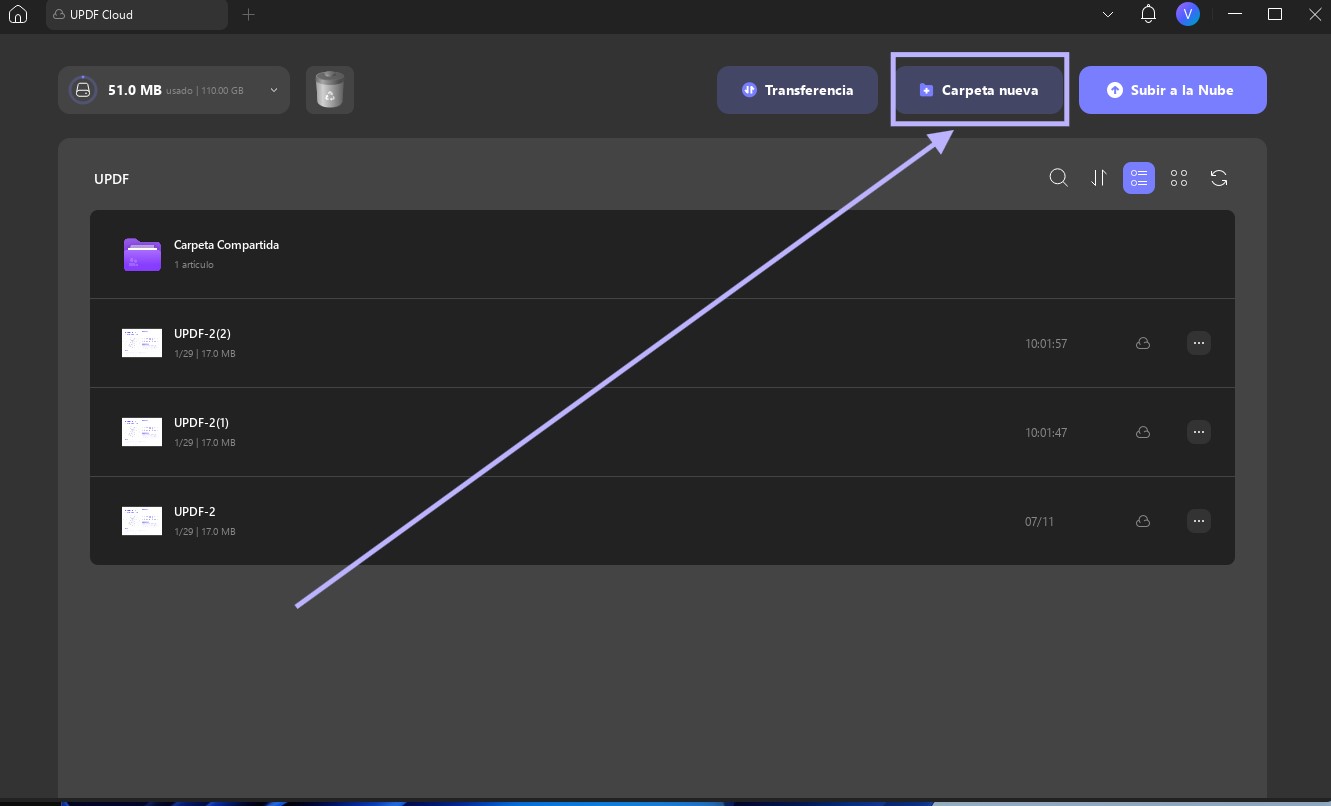The height and width of the screenshot is (806, 1331).
Task: Switch to list view
Action: pos(1139,178)
